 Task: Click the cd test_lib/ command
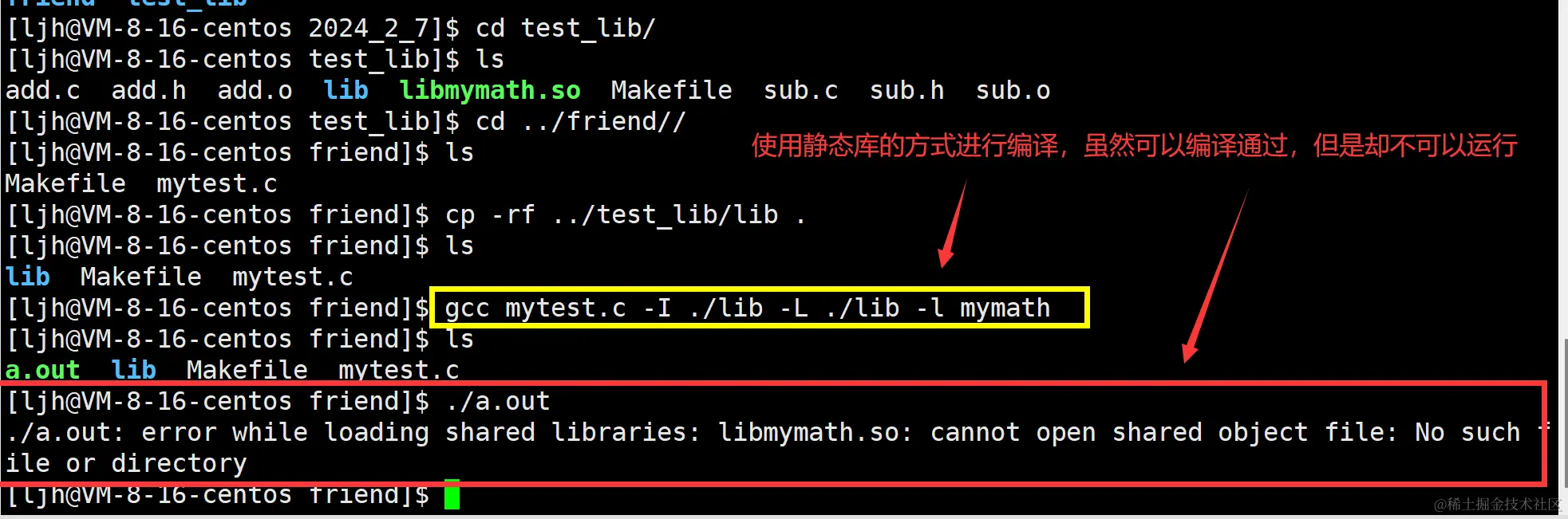[x=566, y=28]
